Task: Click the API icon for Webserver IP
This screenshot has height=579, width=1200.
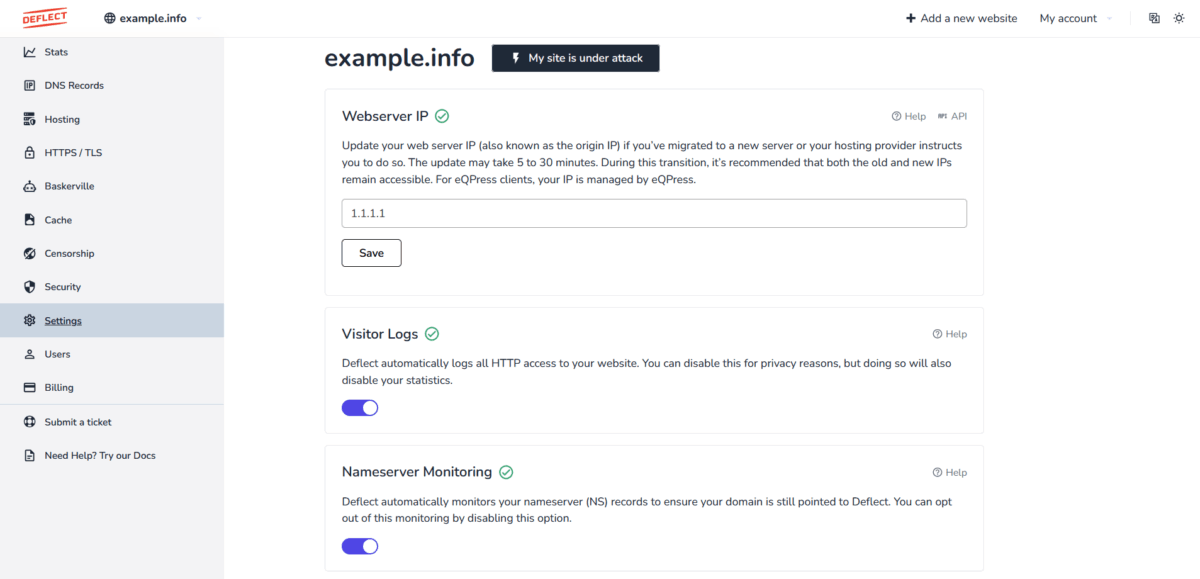Action: point(942,116)
